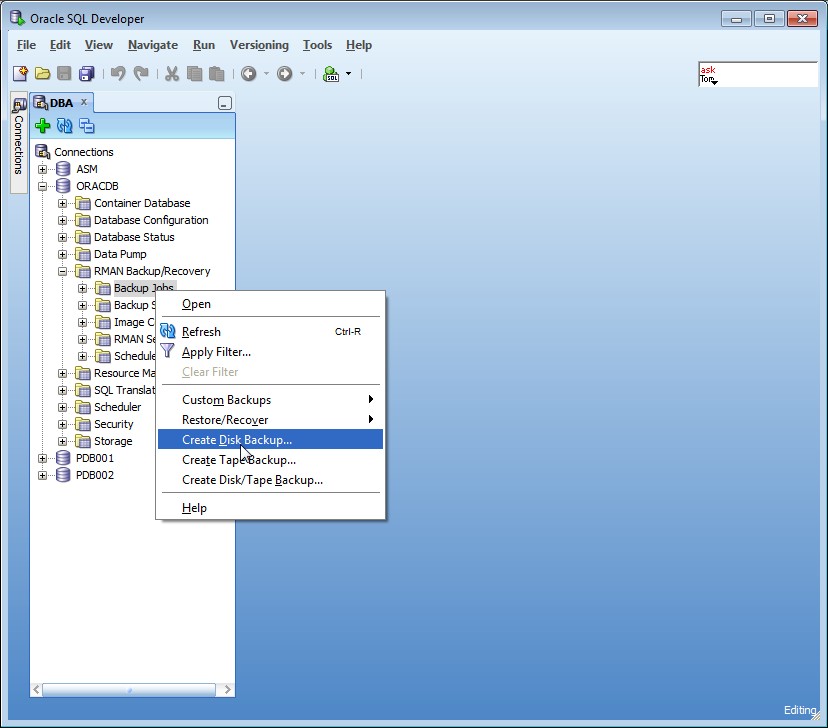Click the Collapse All icon in the DBA panel

coord(87,126)
